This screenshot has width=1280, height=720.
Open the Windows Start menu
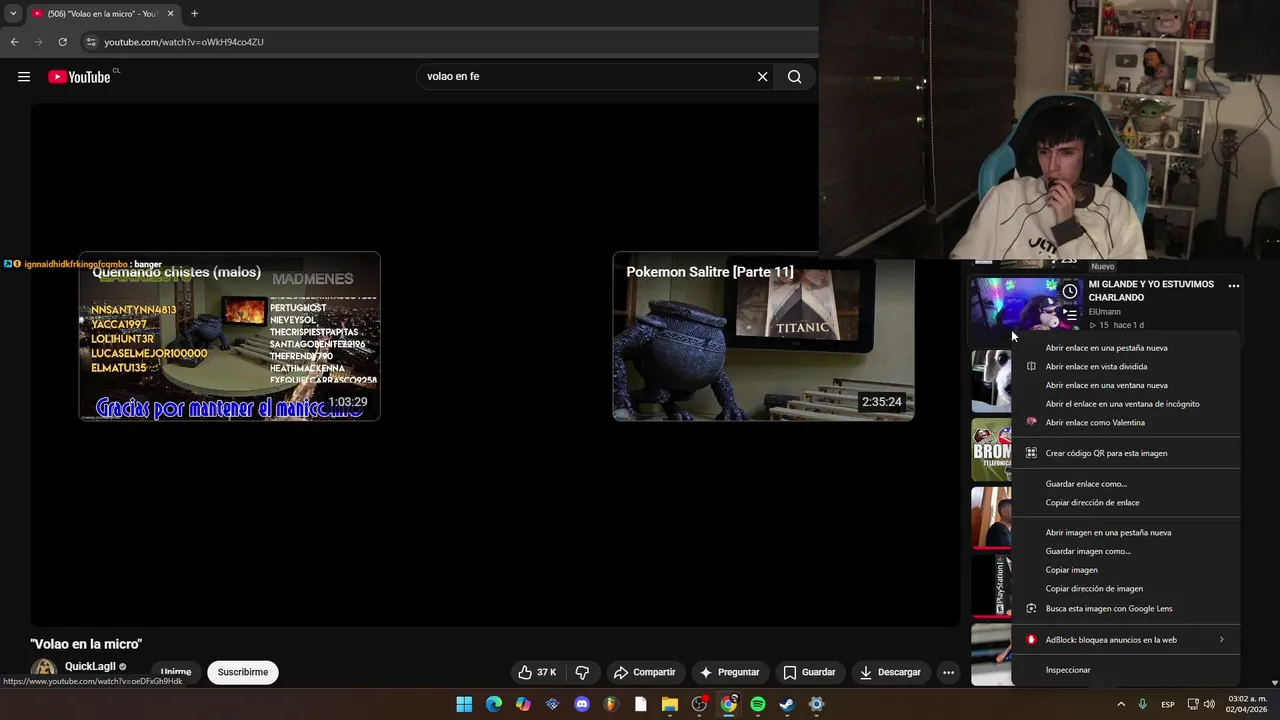(464, 704)
